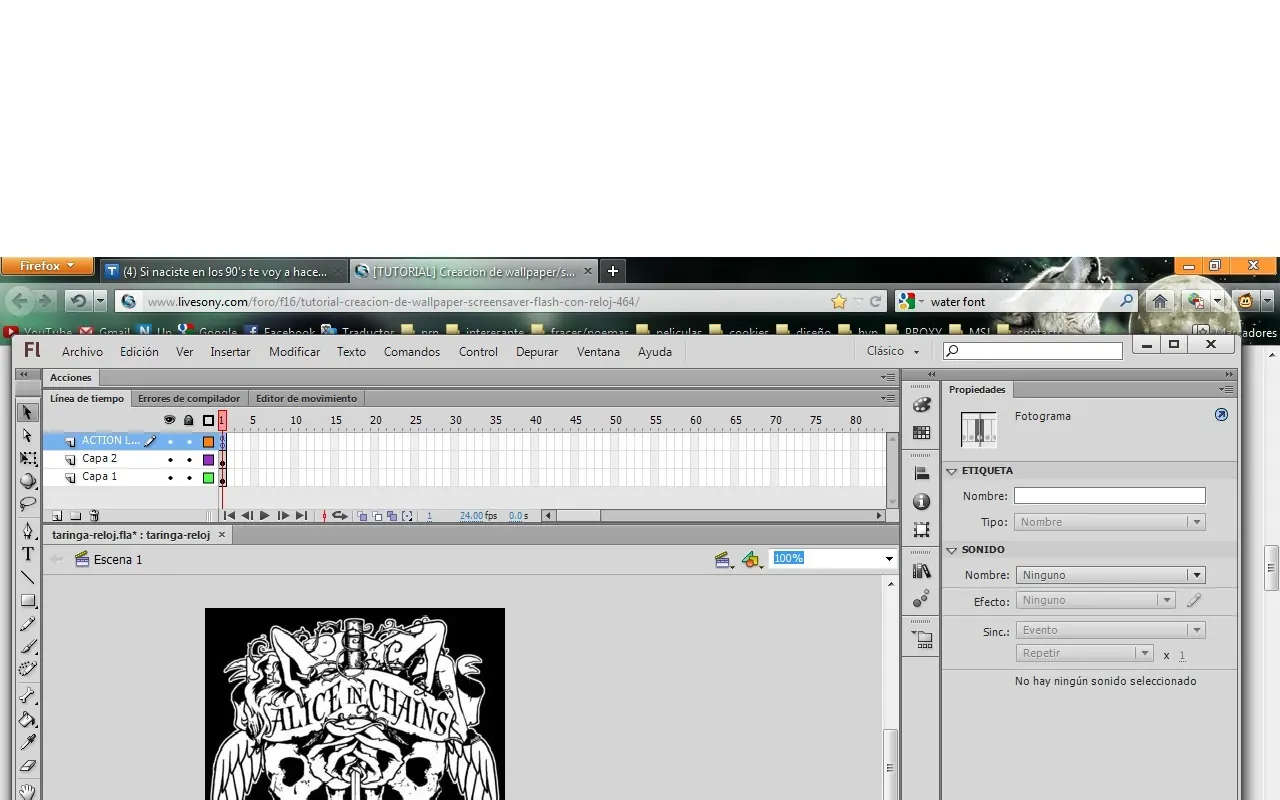Image resolution: width=1280 pixels, height=800 pixels.
Task: Open the Align panel icon
Action: [922, 473]
